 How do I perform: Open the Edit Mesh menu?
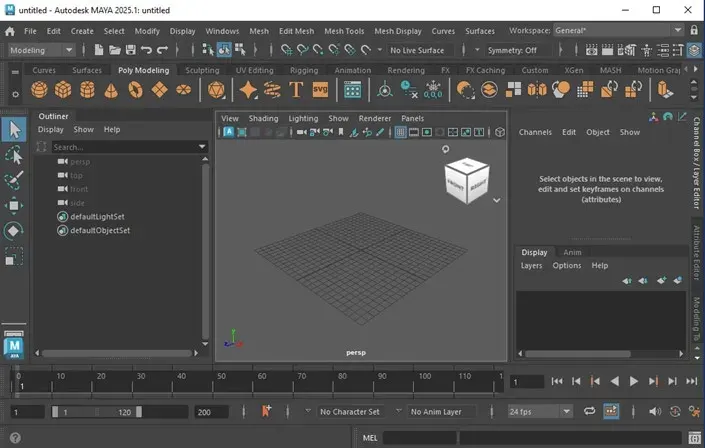(296, 31)
